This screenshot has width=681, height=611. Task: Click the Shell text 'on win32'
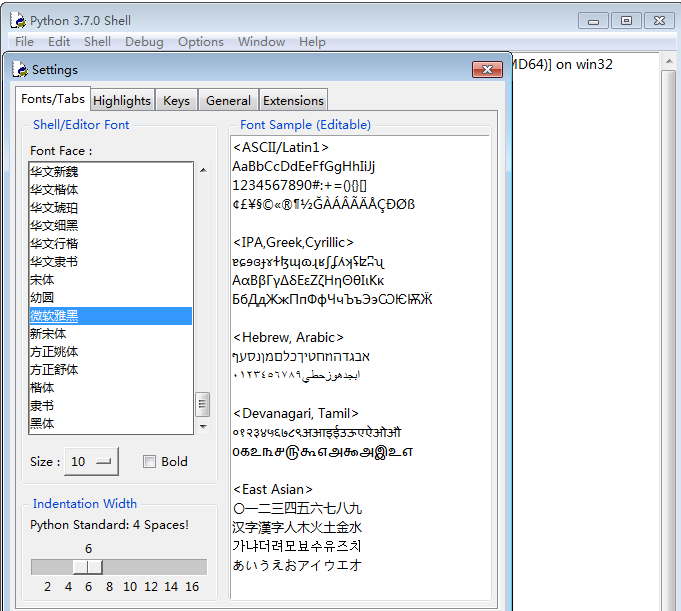(x=584, y=64)
